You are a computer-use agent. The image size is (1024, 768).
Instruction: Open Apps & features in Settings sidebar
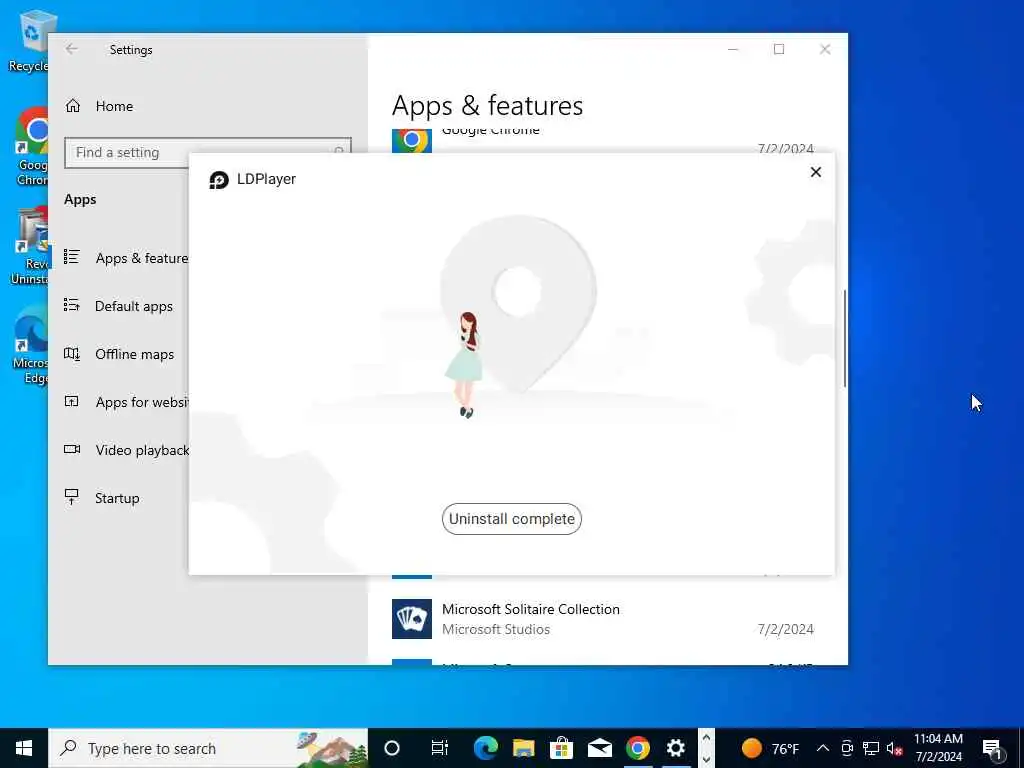(125, 258)
